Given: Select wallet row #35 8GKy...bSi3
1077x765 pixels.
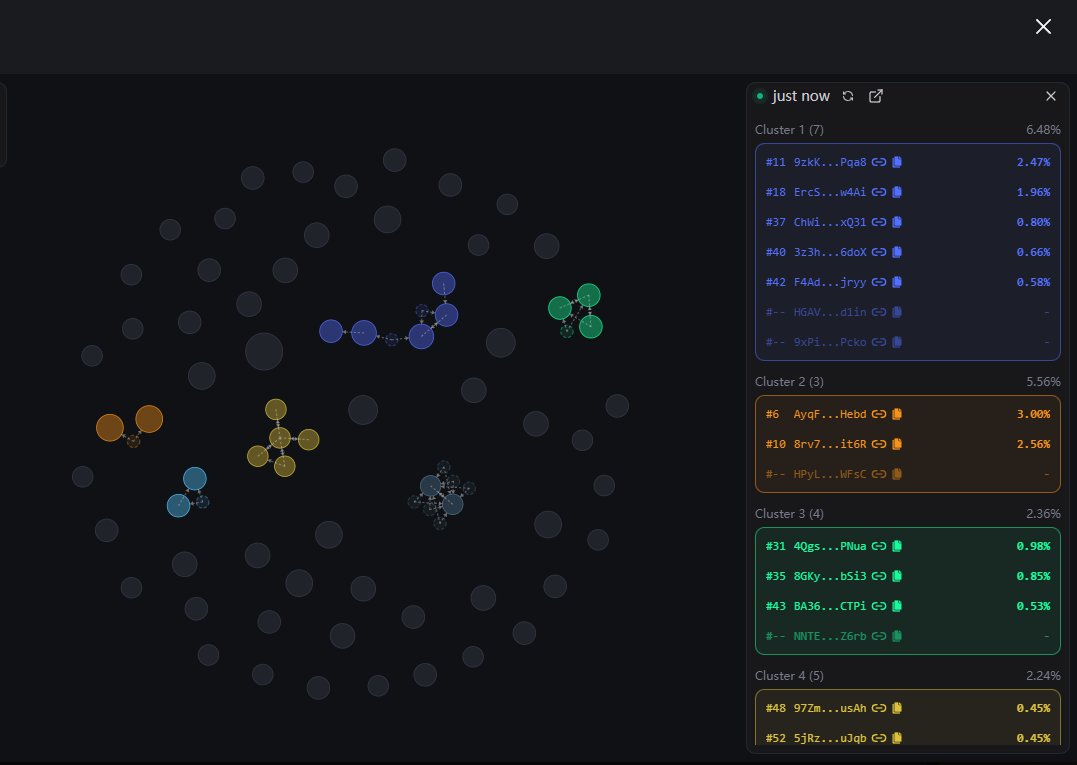Looking at the screenshot, I should pos(907,576).
